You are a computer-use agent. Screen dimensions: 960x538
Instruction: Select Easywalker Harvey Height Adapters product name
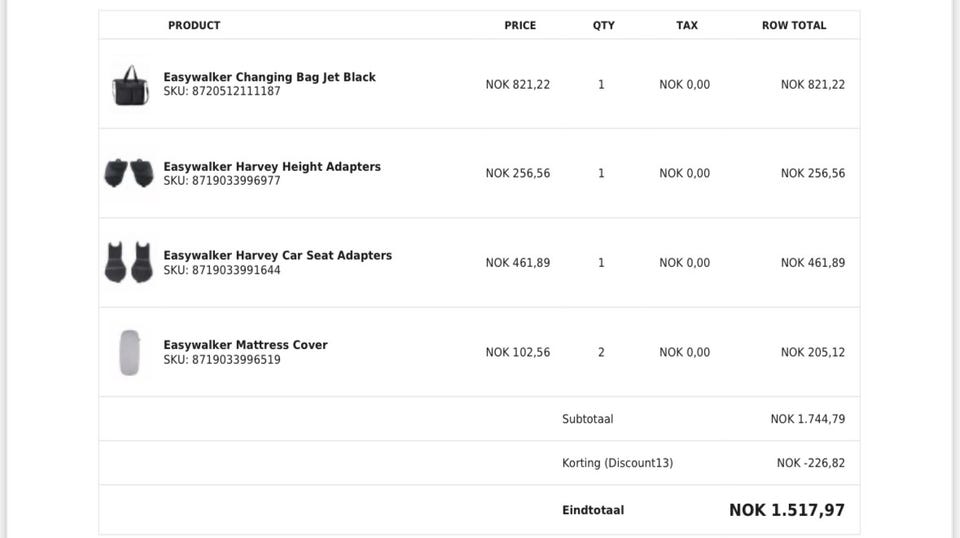272,166
